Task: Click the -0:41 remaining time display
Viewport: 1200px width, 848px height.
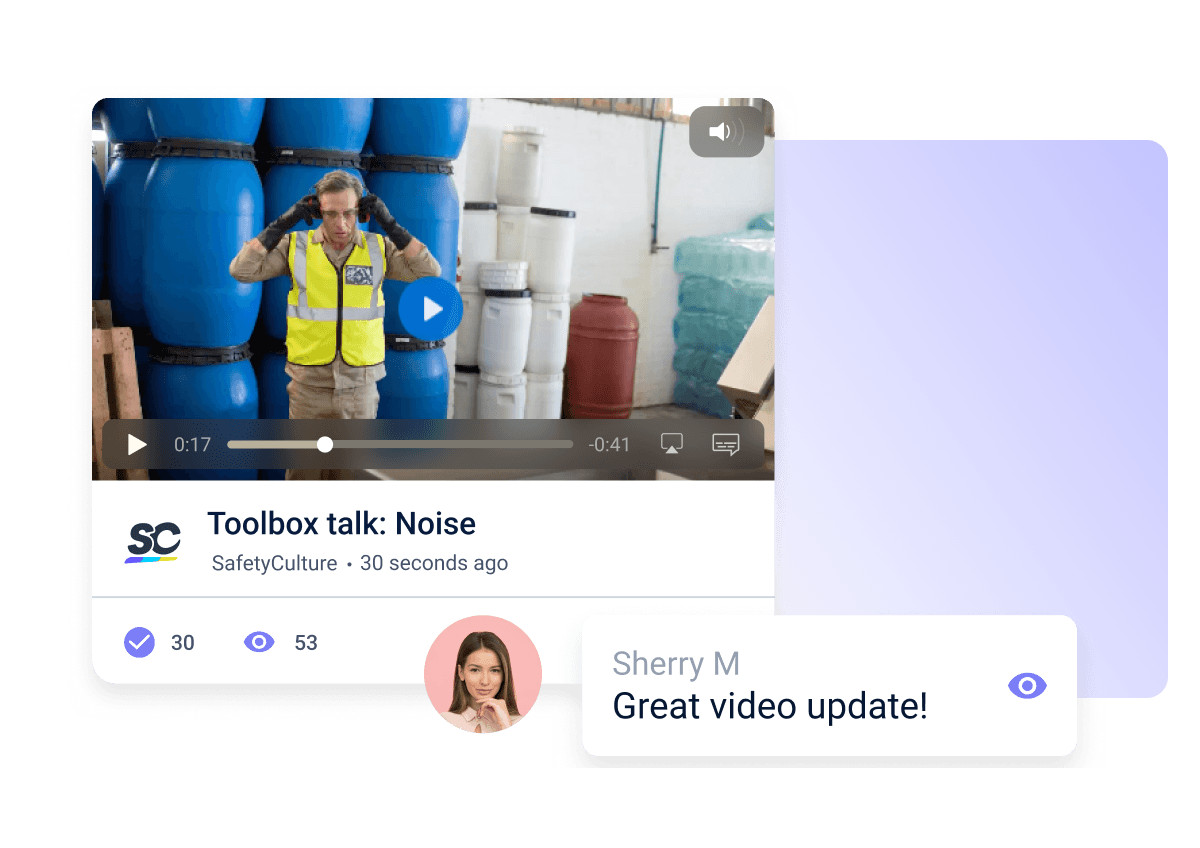Action: [x=609, y=445]
